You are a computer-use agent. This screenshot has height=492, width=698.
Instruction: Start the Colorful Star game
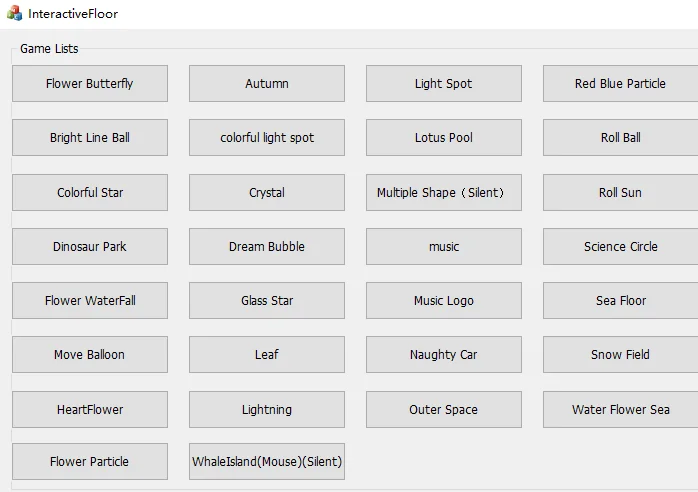pos(90,193)
